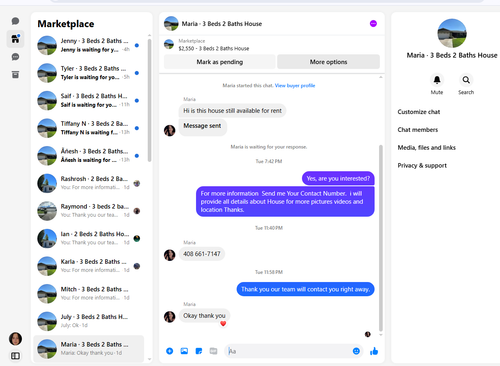
Task: Open Saif's 3 Beds 2 Baths chat
Action: click(x=89, y=100)
